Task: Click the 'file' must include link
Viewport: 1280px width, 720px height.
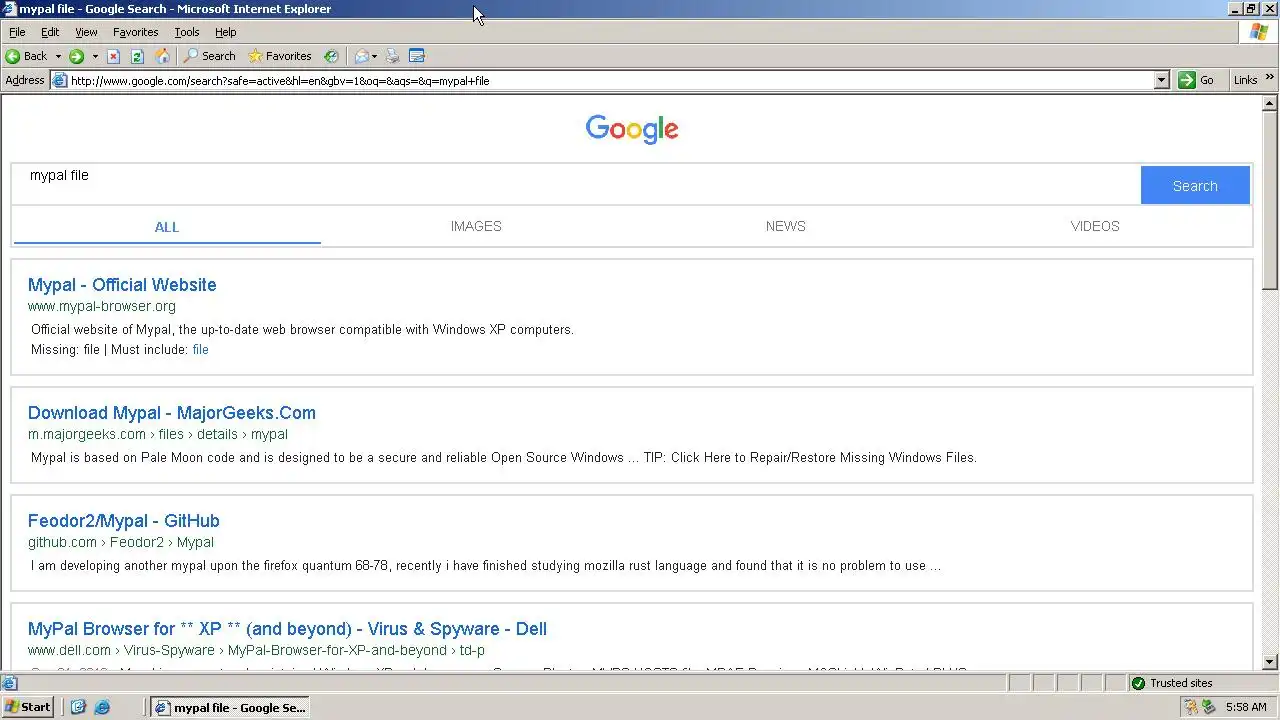Action: coord(200,350)
